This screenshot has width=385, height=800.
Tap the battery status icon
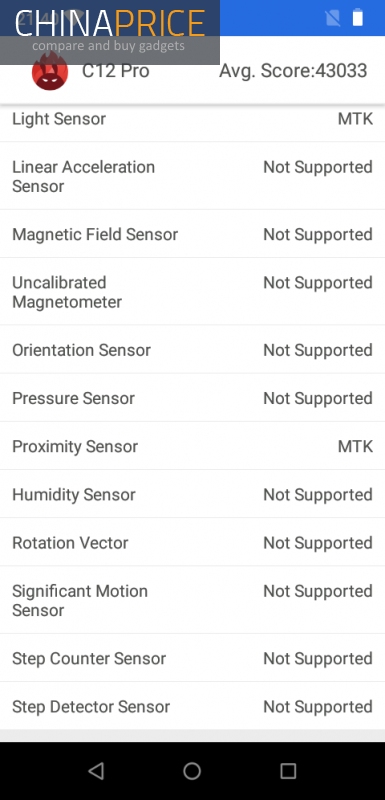(x=358, y=17)
